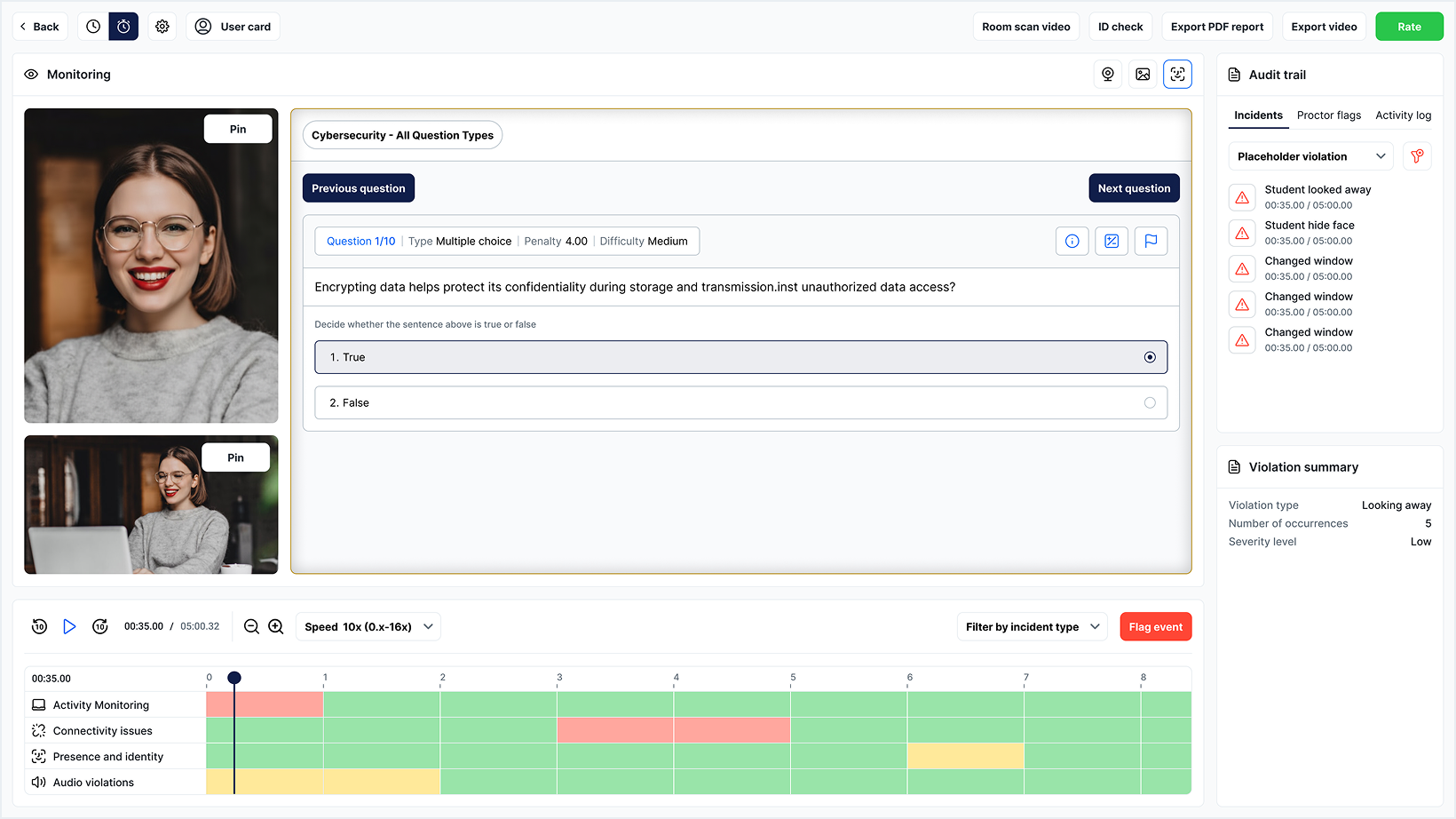The image size is (1456, 819).
Task: Click the zoom out timeline magnifier
Action: pos(251,626)
